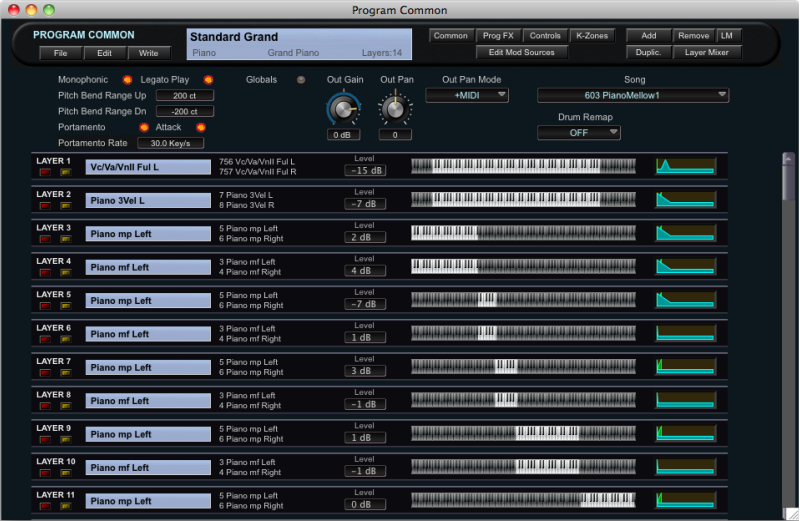The width and height of the screenshot is (800, 521).
Task: Click the Out Gain knob
Action: pos(343,107)
